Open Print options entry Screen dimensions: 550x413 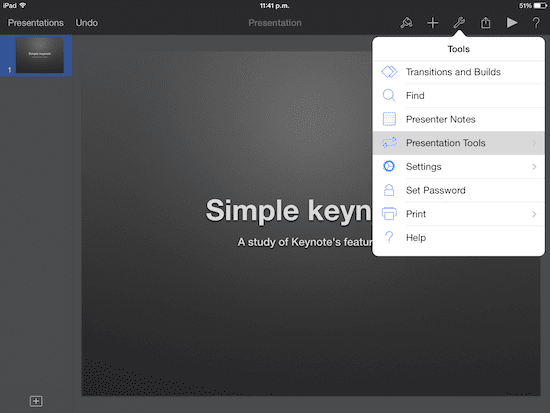458,214
